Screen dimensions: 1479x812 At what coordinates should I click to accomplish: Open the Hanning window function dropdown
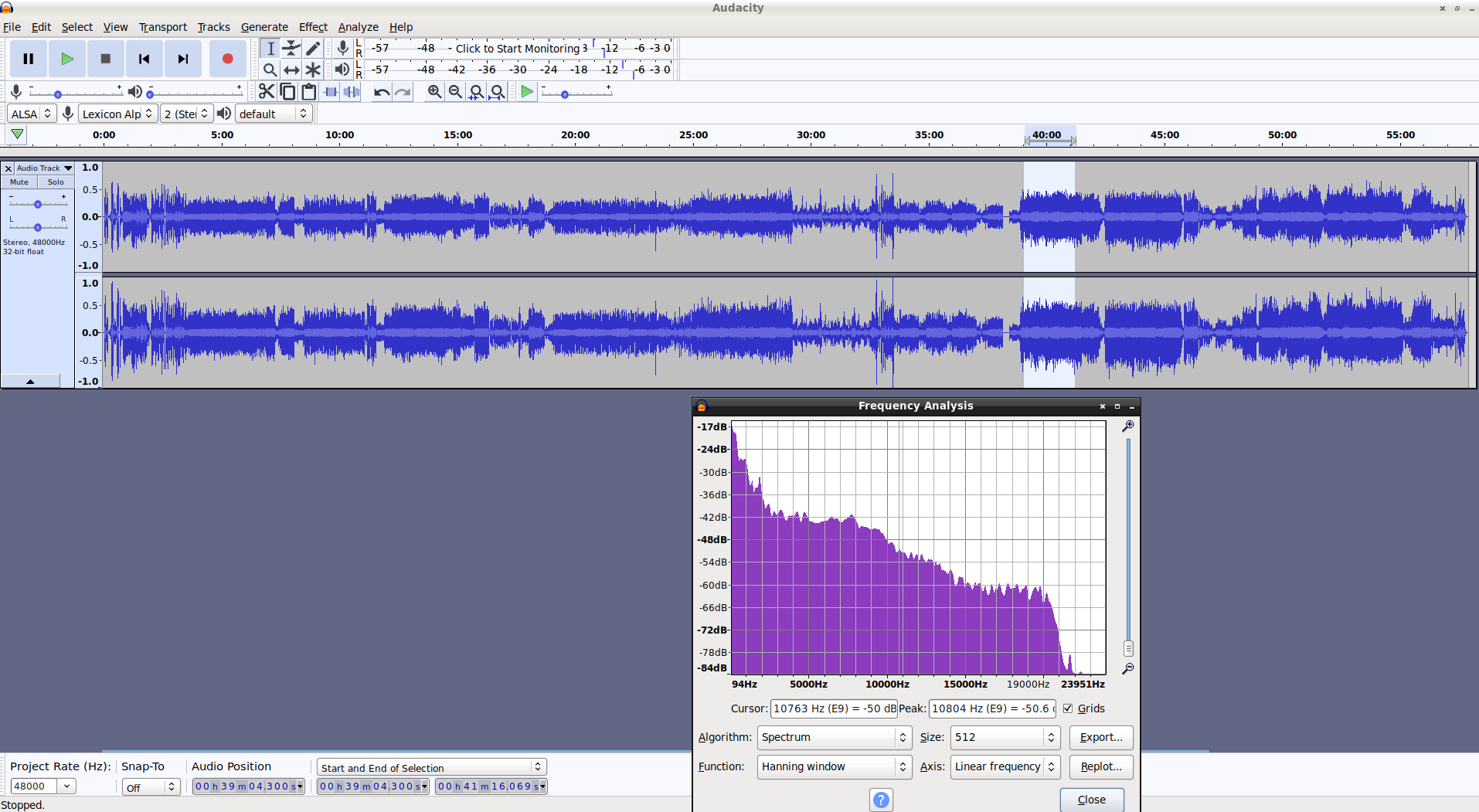[835, 766]
